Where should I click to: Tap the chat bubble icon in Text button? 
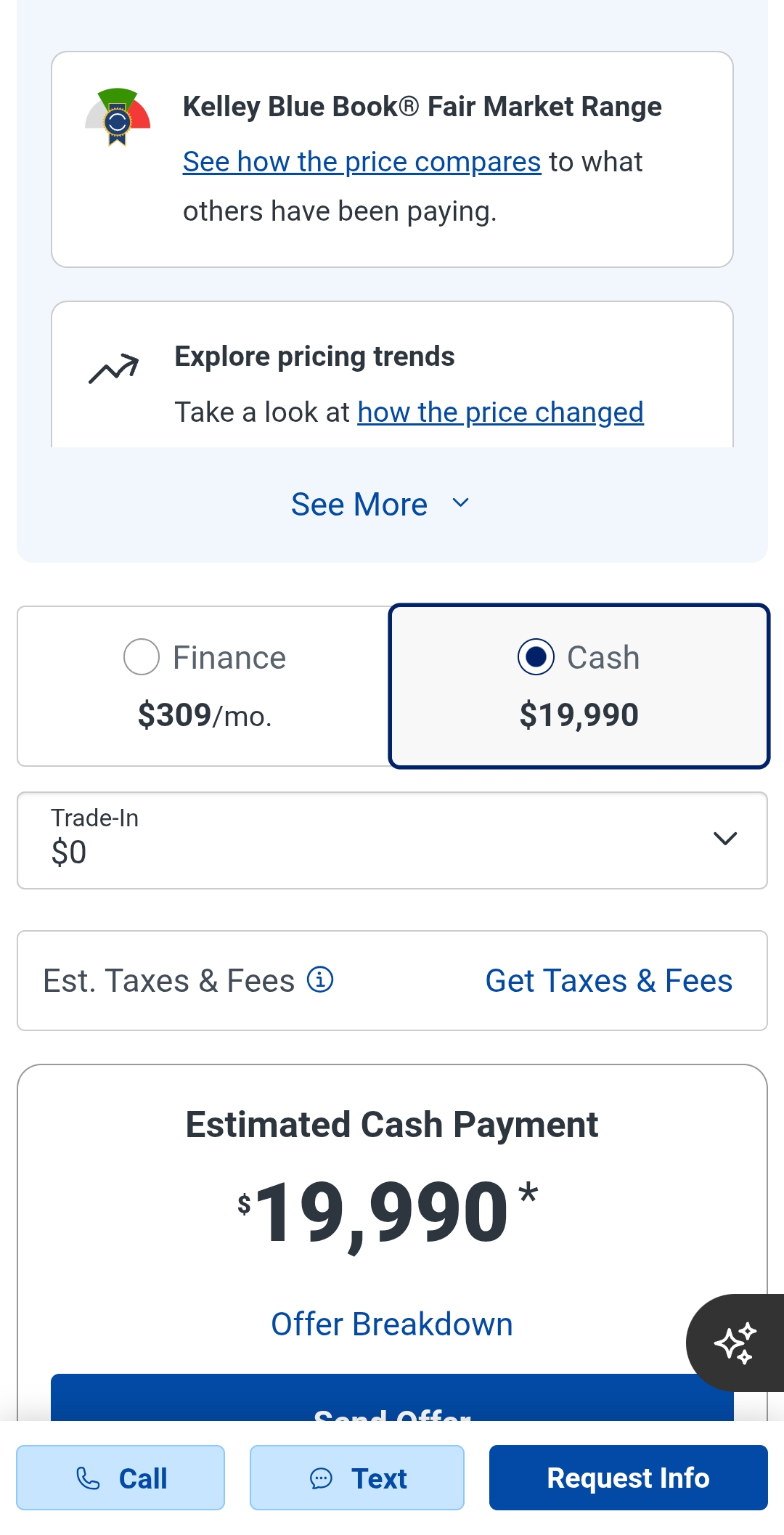coord(321,1478)
